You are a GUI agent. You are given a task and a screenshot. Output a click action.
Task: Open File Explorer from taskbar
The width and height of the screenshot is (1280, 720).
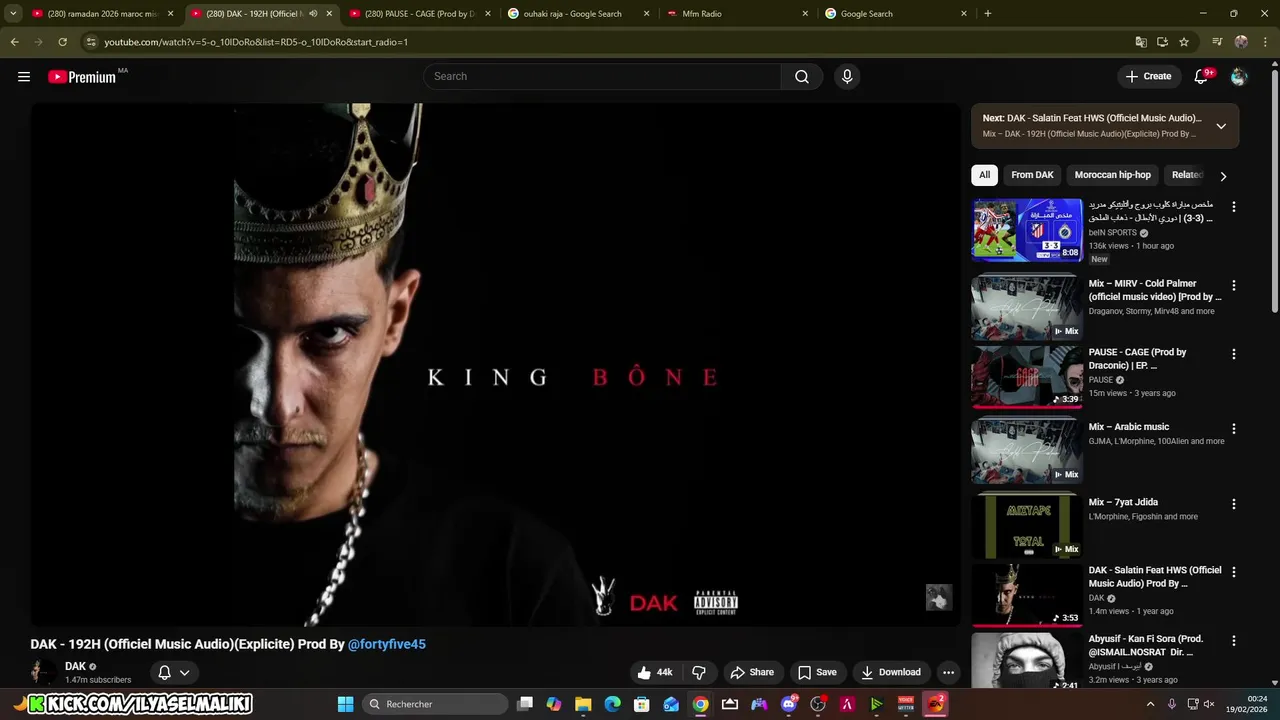click(x=583, y=704)
